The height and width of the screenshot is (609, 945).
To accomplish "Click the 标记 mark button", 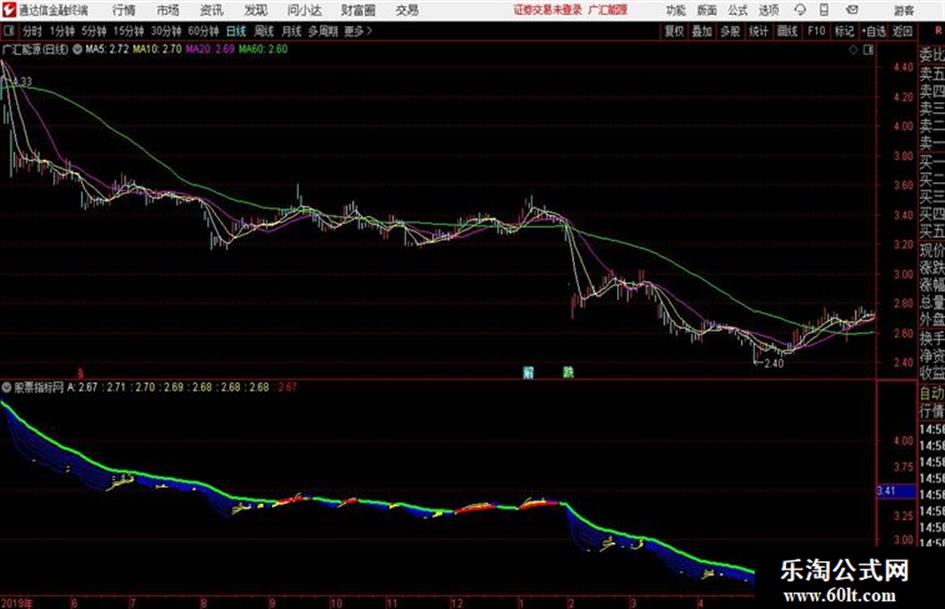I will pos(844,31).
